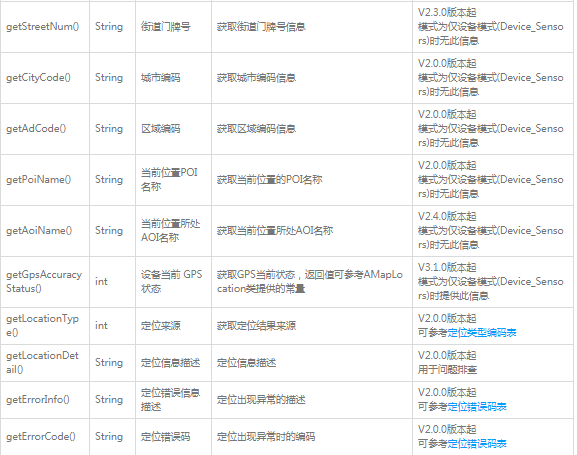
Task: Select the getCityCode() method name
Action: click(x=39, y=78)
